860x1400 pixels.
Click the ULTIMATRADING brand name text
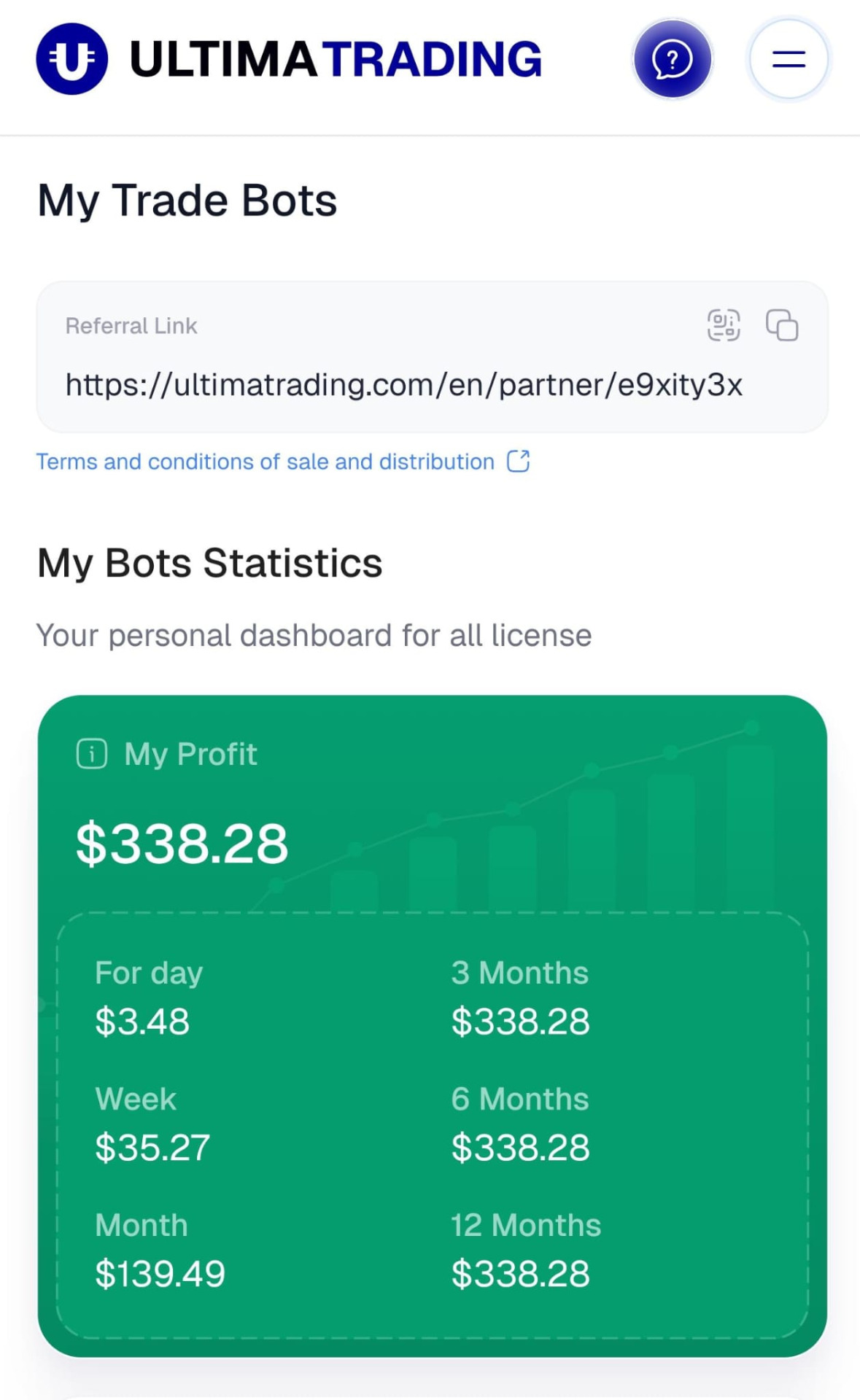tap(336, 59)
